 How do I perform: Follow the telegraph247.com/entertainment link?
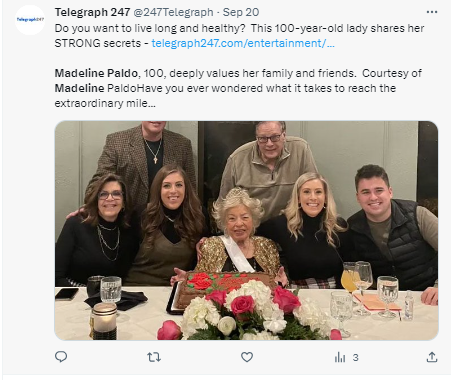pyautogui.click(x=243, y=43)
